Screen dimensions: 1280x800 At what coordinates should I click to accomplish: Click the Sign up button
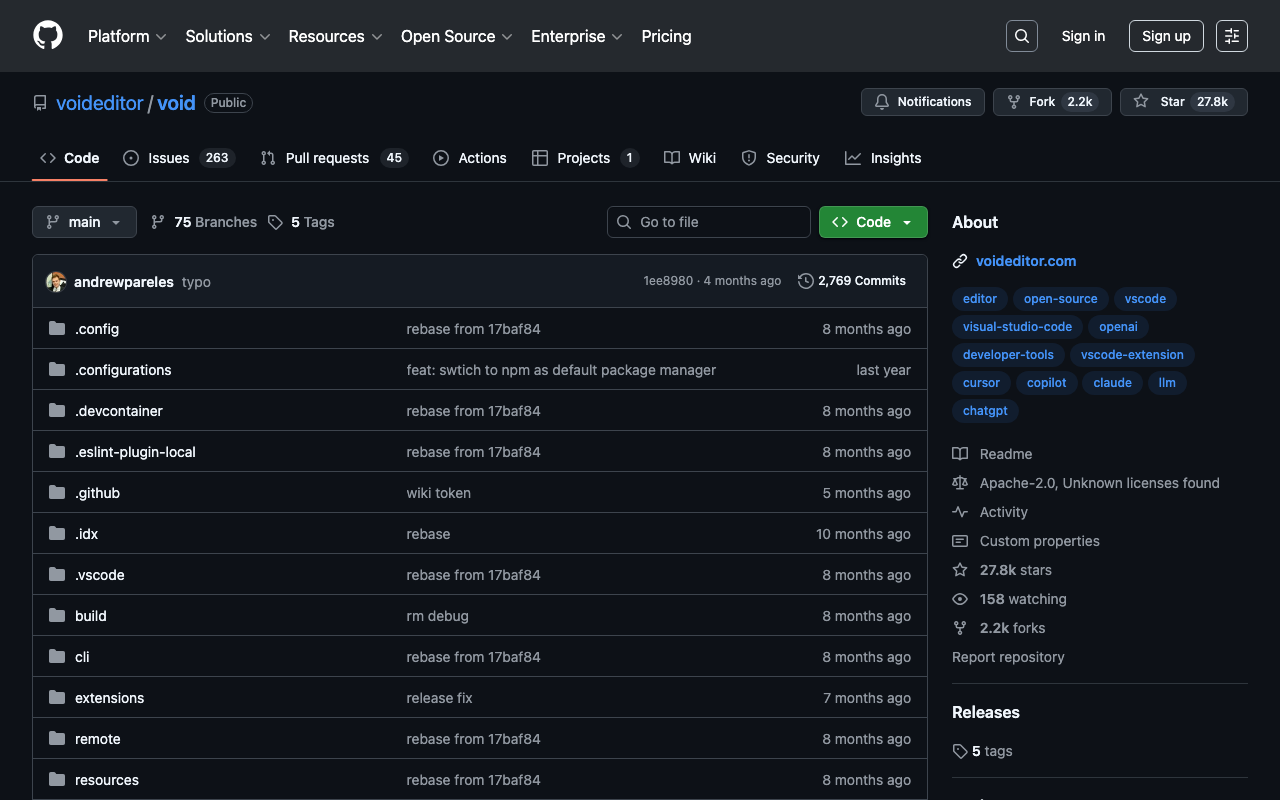(1166, 36)
